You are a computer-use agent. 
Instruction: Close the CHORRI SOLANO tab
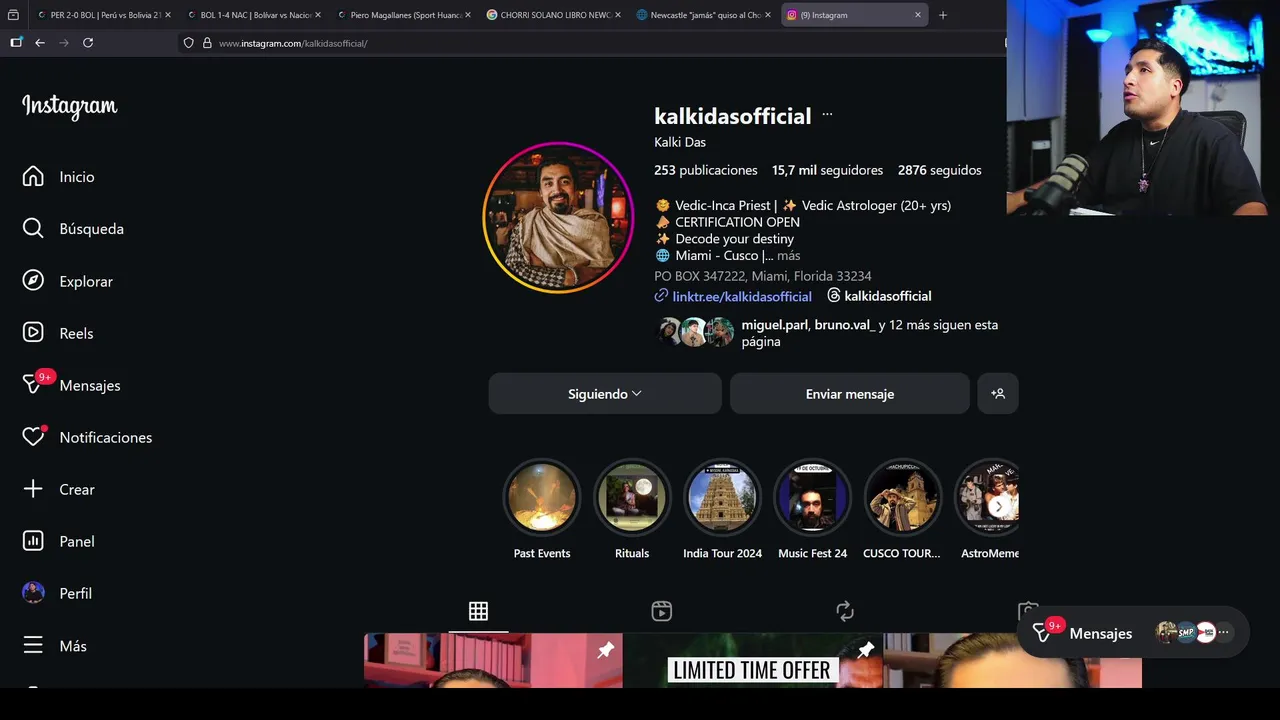(618, 15)
